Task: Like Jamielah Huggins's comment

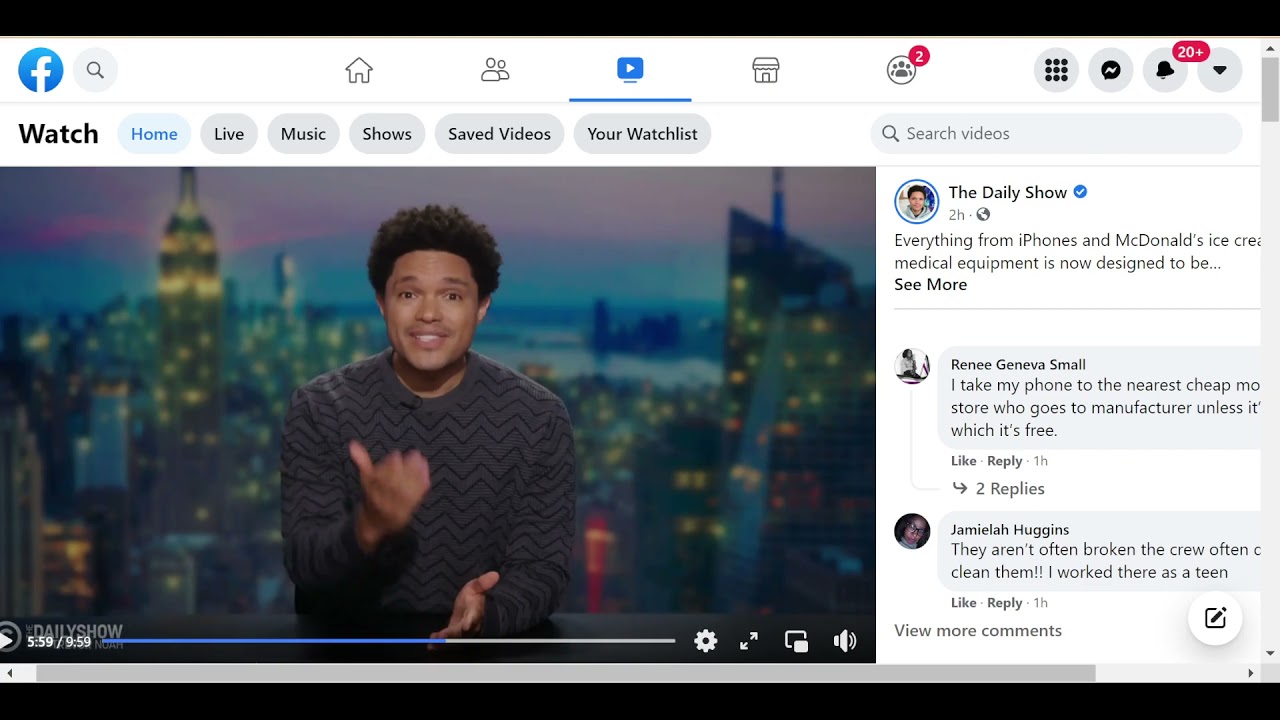Action: pyautogui.click(x=964, y=603)
